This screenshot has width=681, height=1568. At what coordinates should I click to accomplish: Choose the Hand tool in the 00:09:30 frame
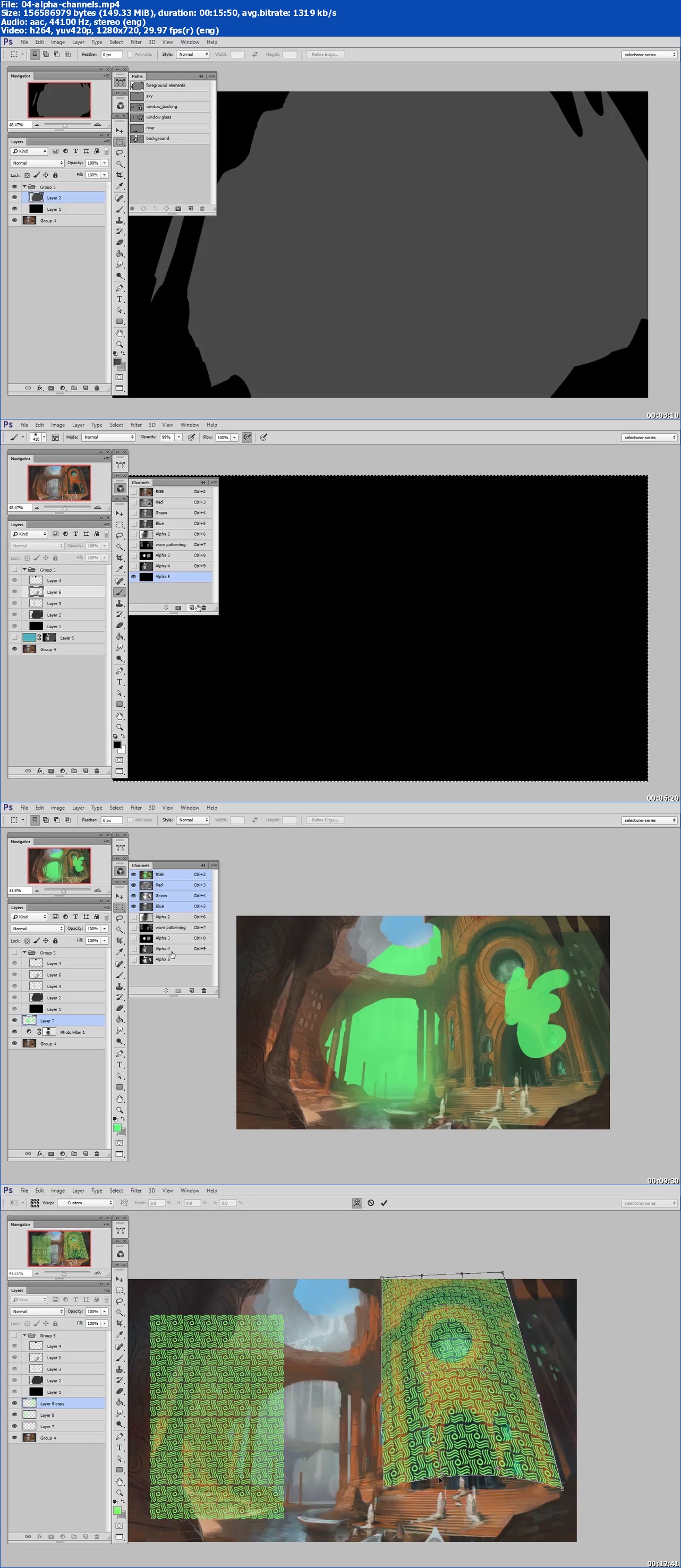click(120, 1099)
